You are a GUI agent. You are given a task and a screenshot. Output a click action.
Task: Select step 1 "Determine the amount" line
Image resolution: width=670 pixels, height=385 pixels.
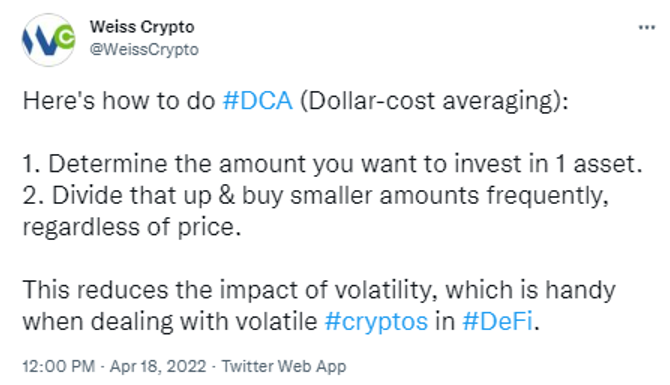point(332,164)
